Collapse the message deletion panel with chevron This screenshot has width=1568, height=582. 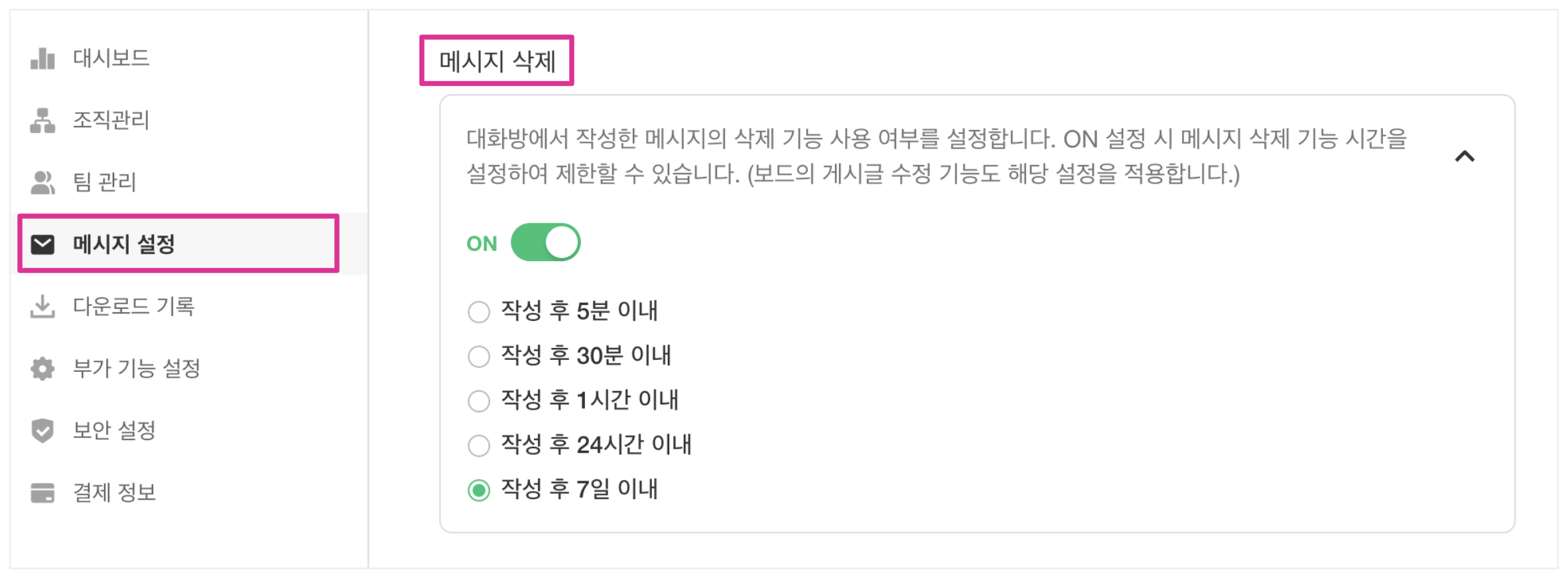tap(1464, 156)
